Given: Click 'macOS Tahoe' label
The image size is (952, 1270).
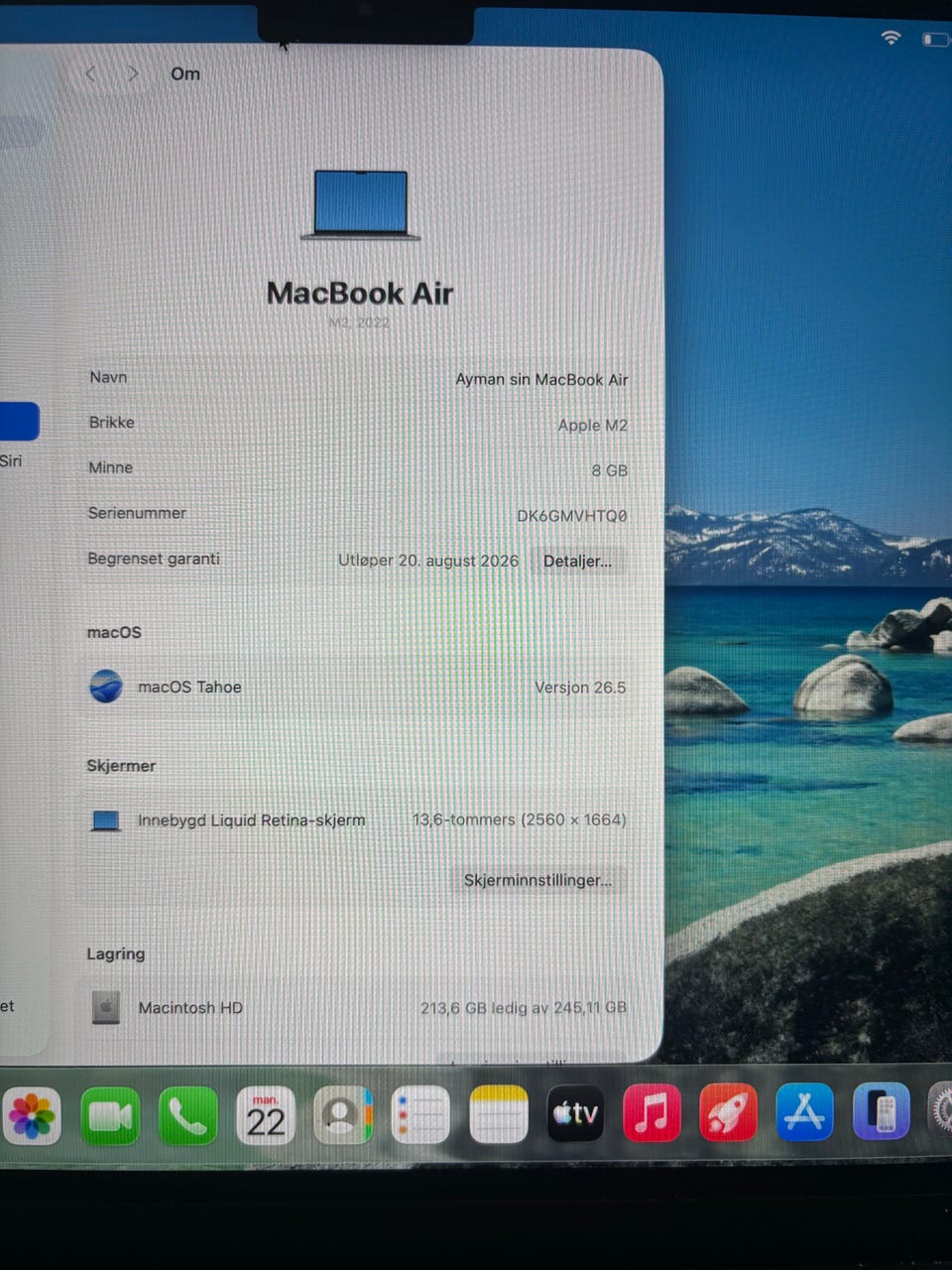Looking at the screenshot, I should pyautogui.click(x=189, y=687).
